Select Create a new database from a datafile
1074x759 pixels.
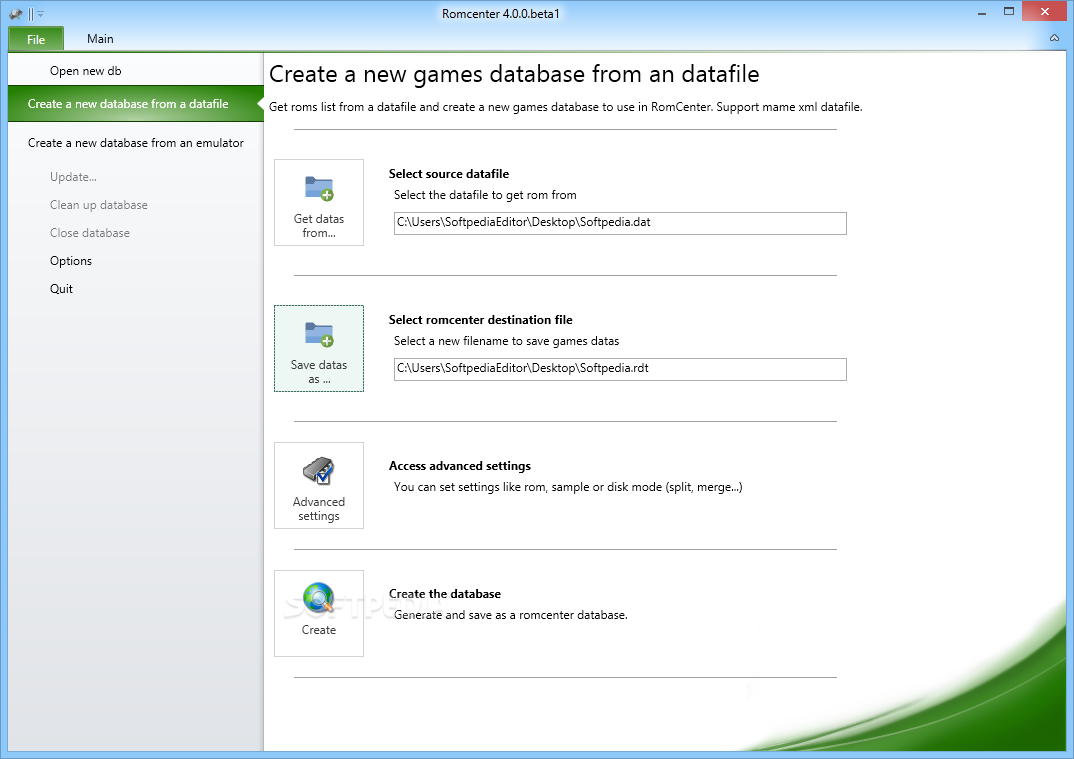tap(136, 103)
